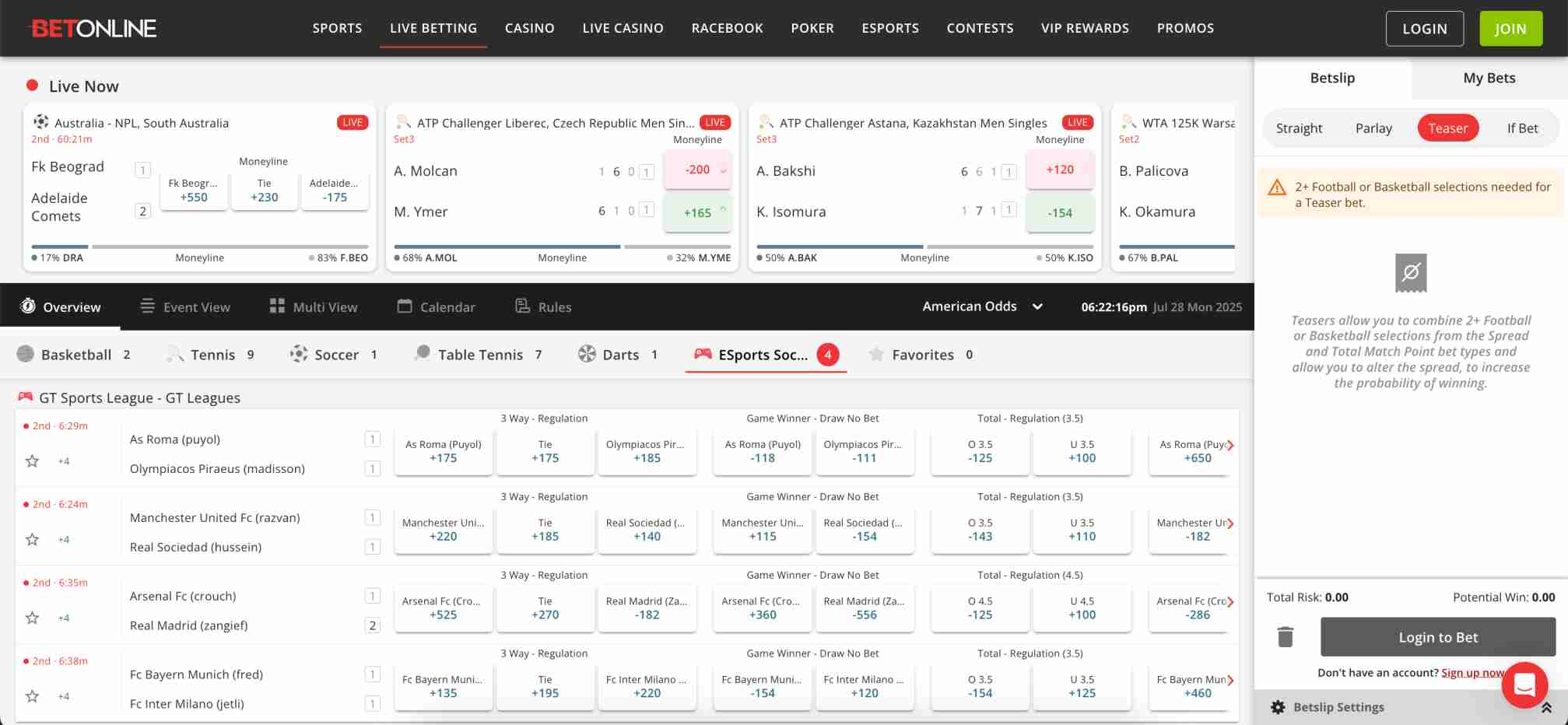
Task: Pick Over 3.5 at -143 for Manchester United
Action: [980, 530]
